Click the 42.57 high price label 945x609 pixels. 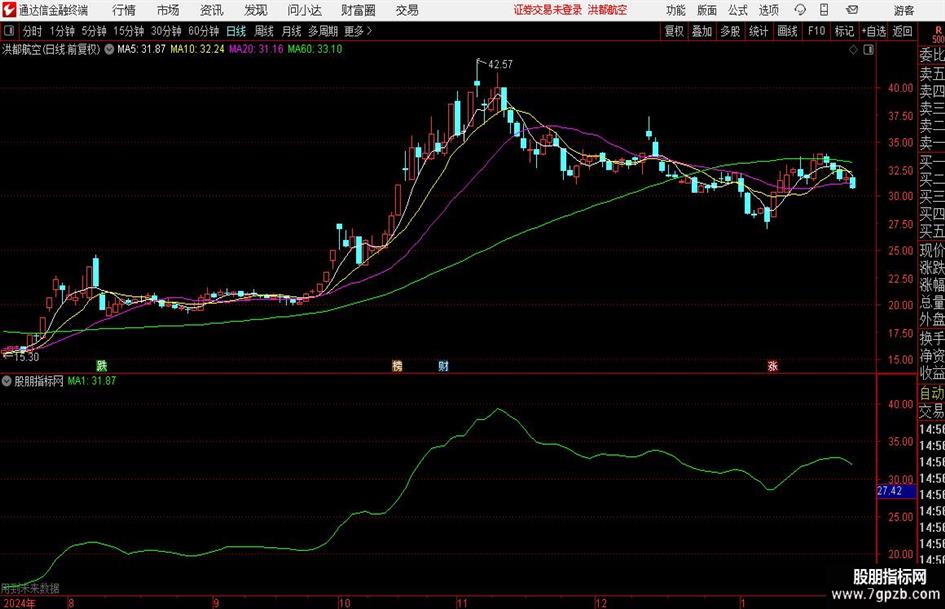click(500, 65)
